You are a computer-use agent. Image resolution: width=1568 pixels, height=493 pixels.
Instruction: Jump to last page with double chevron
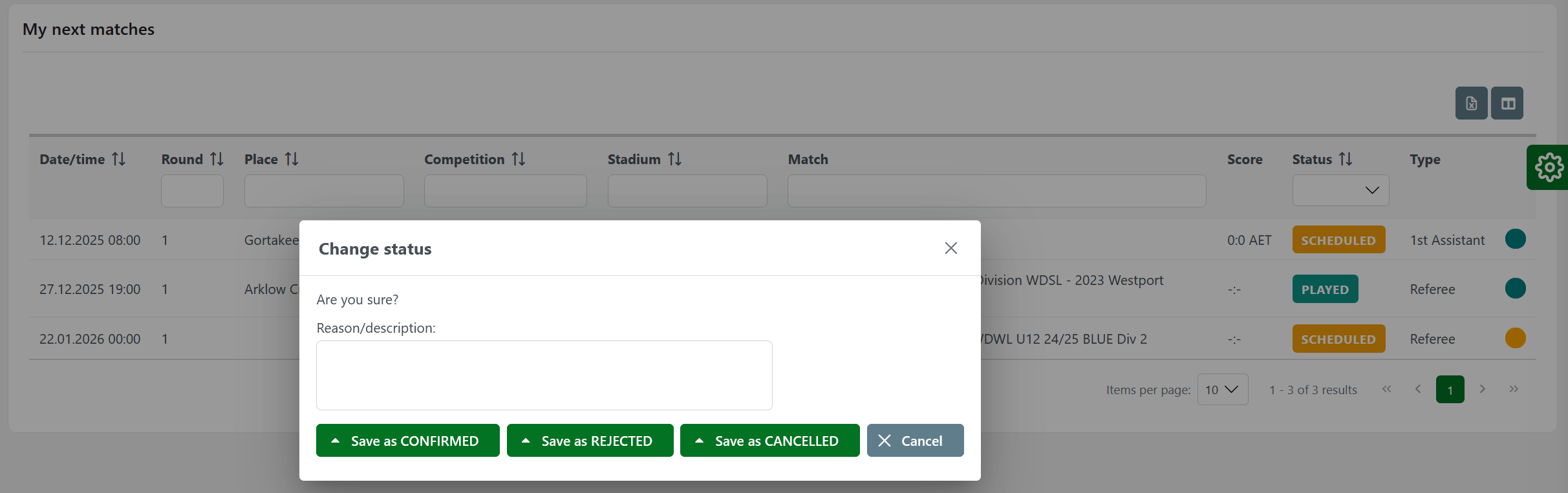[1514, 389]
